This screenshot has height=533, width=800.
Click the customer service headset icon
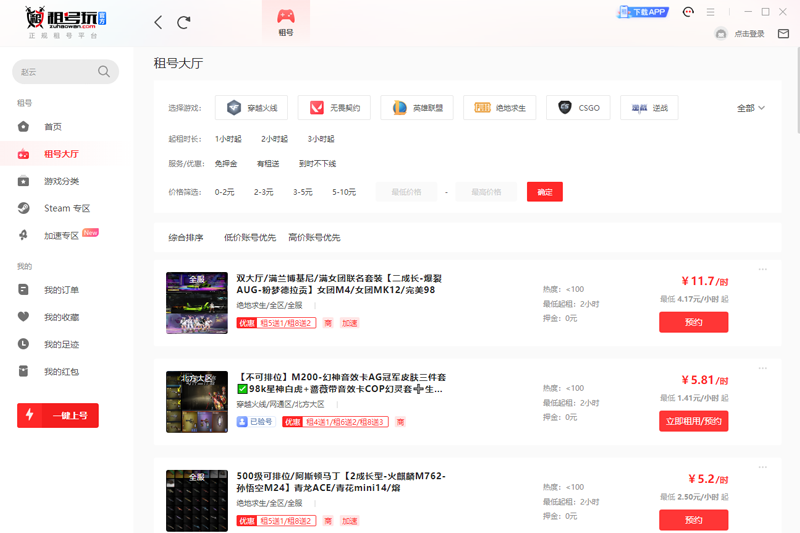pyautogui.click(x=688, y=12)
